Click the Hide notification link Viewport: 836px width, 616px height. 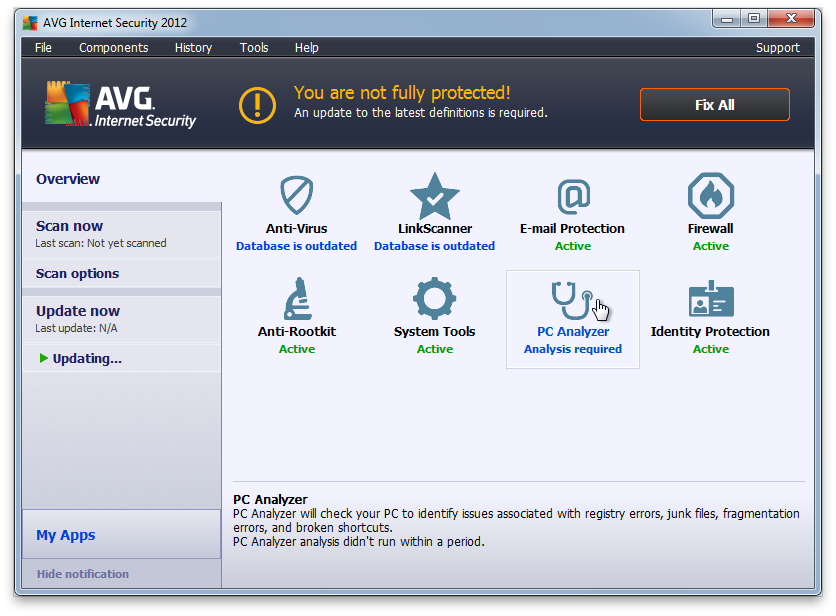coord(83,574)
